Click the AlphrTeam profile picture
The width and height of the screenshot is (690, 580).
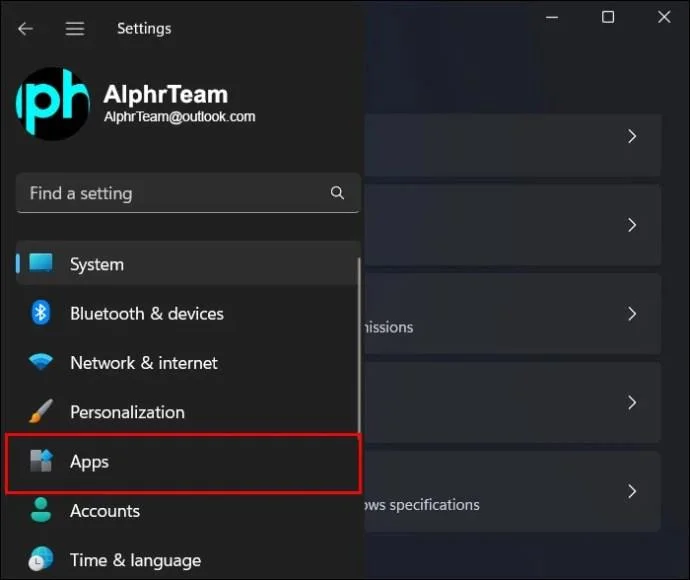(53, 104)
